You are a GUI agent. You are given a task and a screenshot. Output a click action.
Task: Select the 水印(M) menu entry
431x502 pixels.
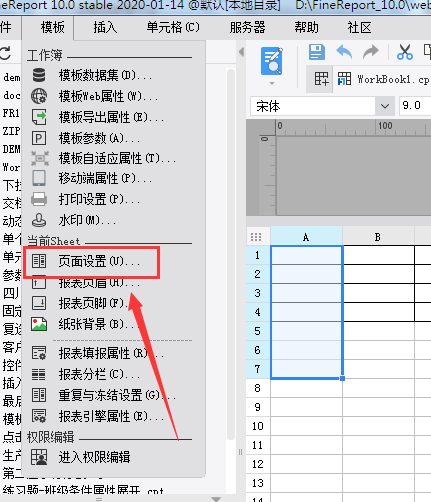coord(88,220)
